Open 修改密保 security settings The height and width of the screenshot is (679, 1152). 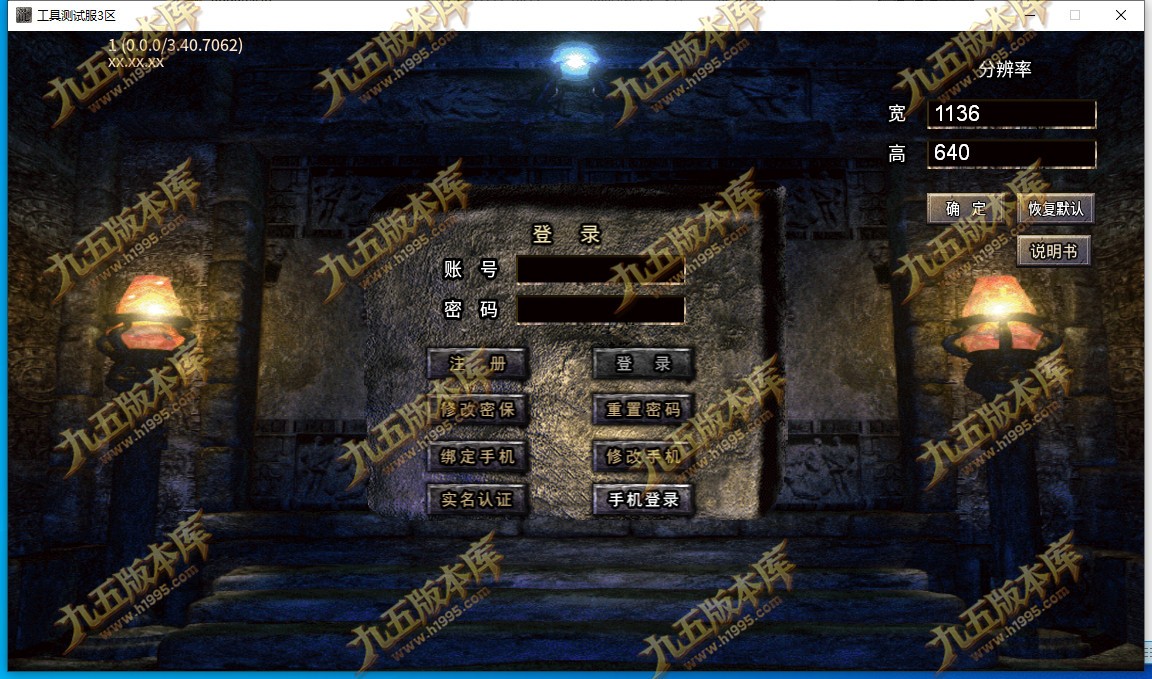coord(477,409)
